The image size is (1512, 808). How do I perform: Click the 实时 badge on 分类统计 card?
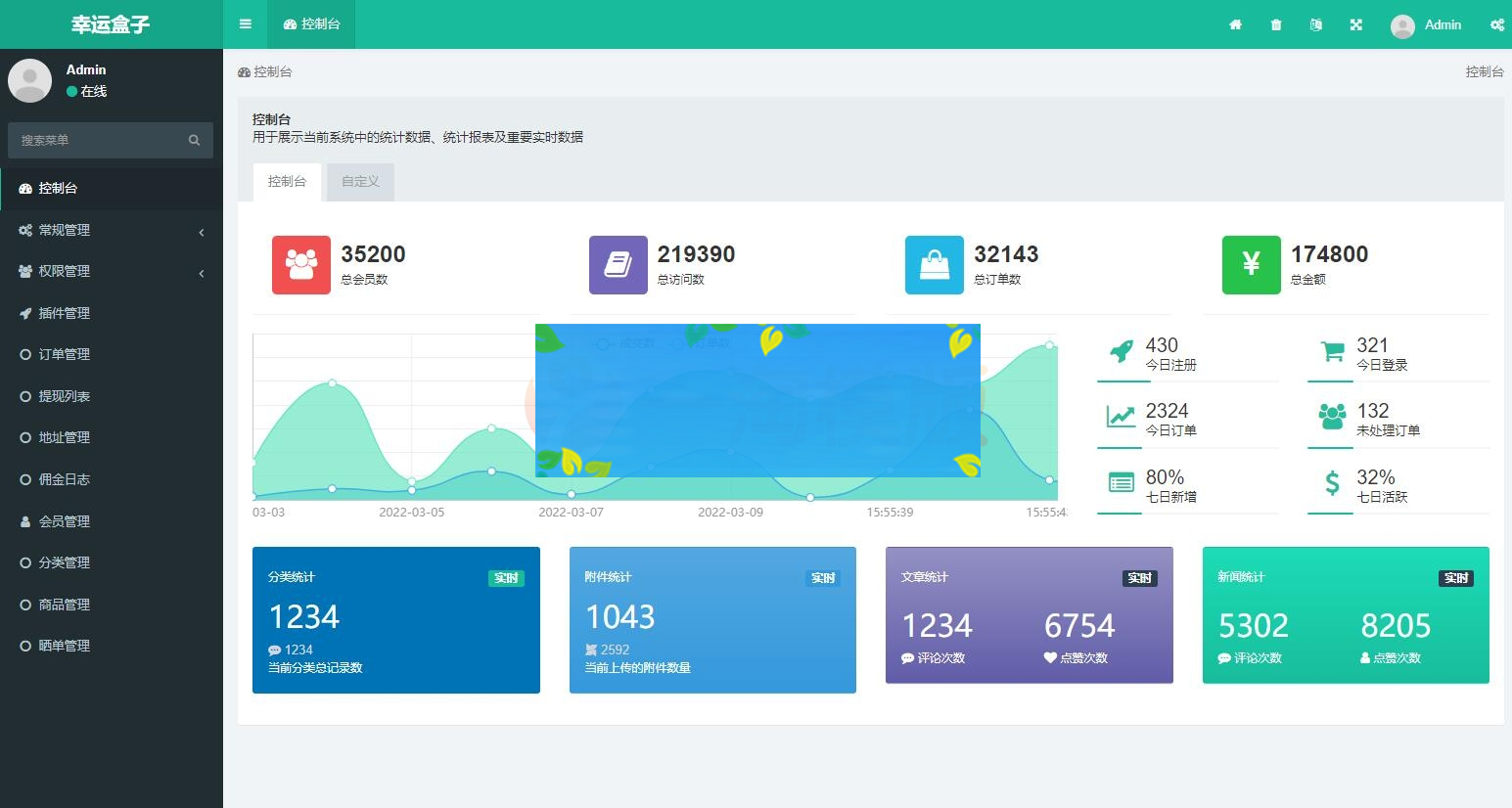tap(506, 578)
